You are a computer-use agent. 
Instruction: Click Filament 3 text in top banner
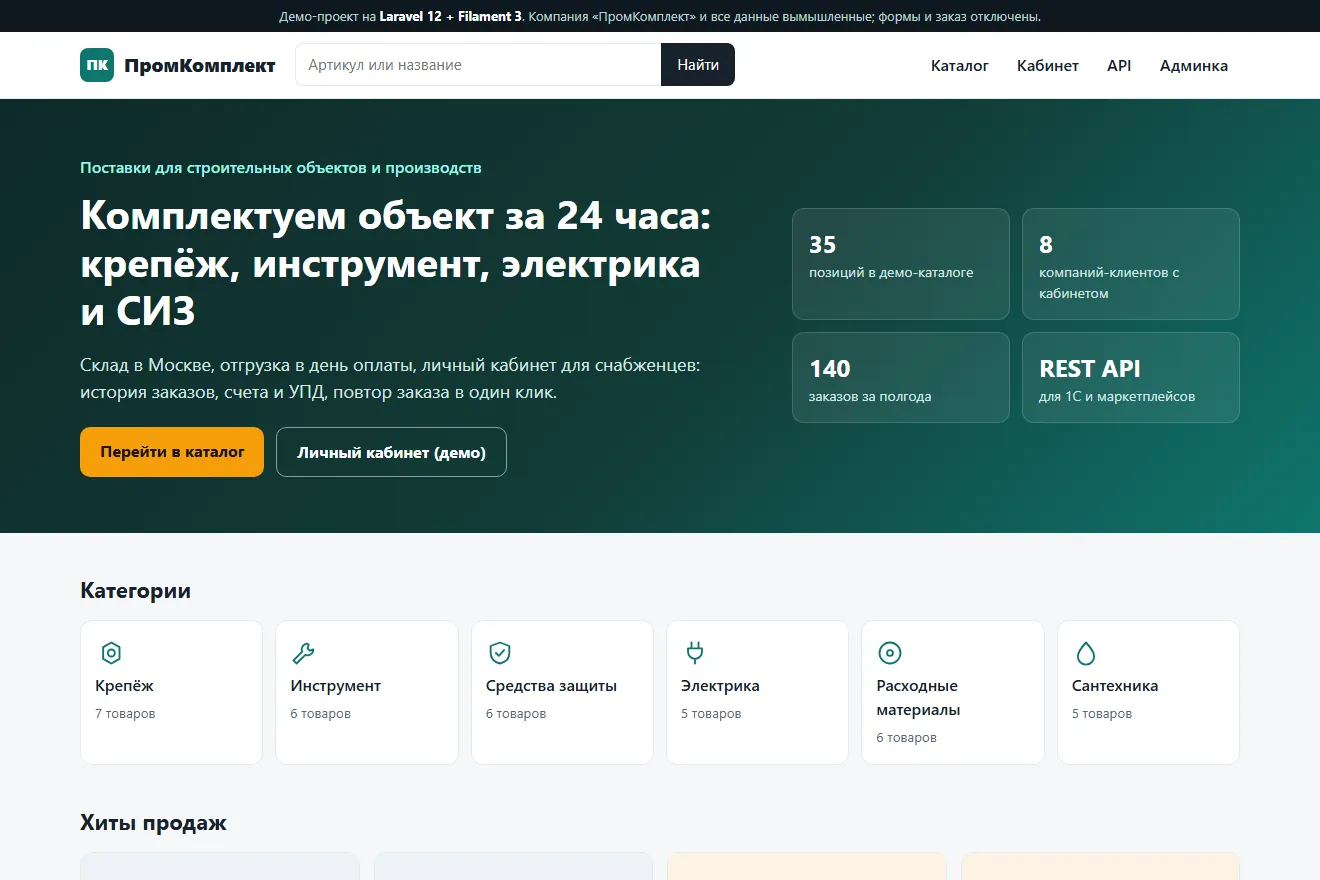point(492,16)
